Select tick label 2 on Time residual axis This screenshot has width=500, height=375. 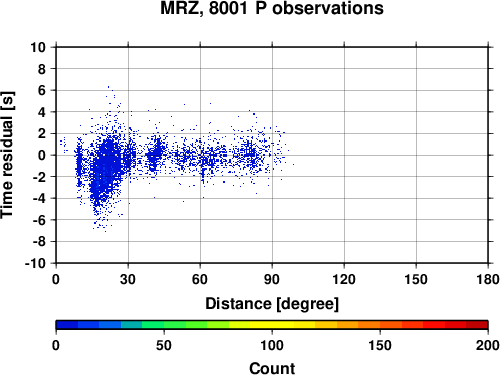42,134
